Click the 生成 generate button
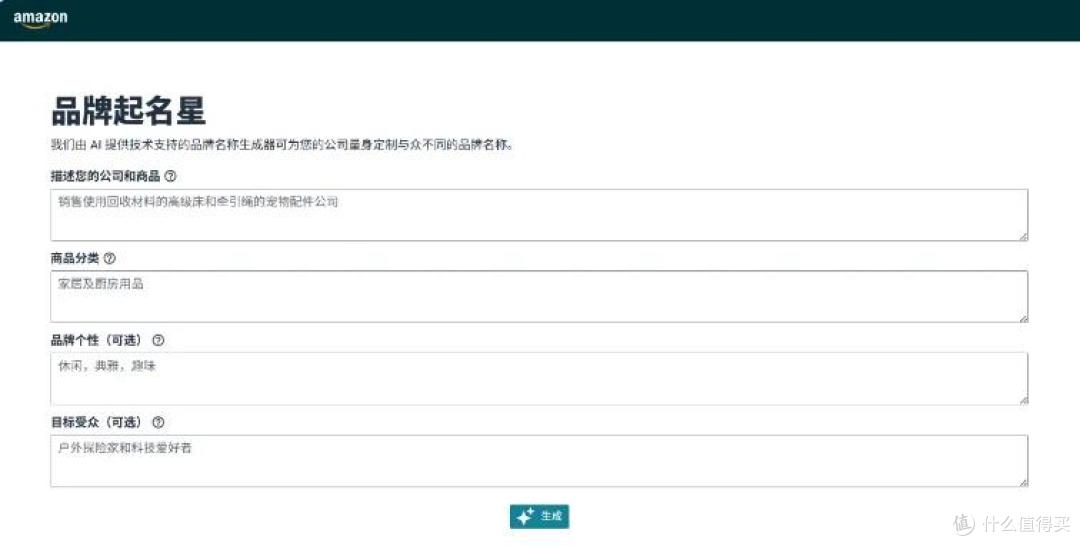The image size is (1080, 546). click(539, 516)
